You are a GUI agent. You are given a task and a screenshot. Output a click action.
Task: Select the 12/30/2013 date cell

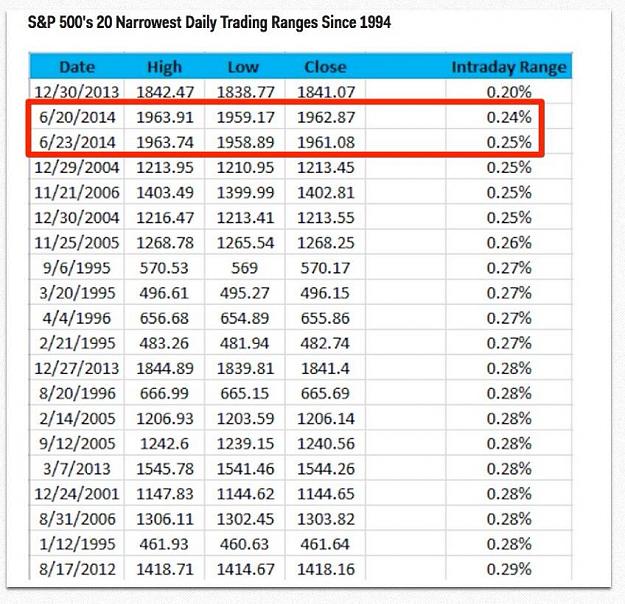click(x=77, y=92)
